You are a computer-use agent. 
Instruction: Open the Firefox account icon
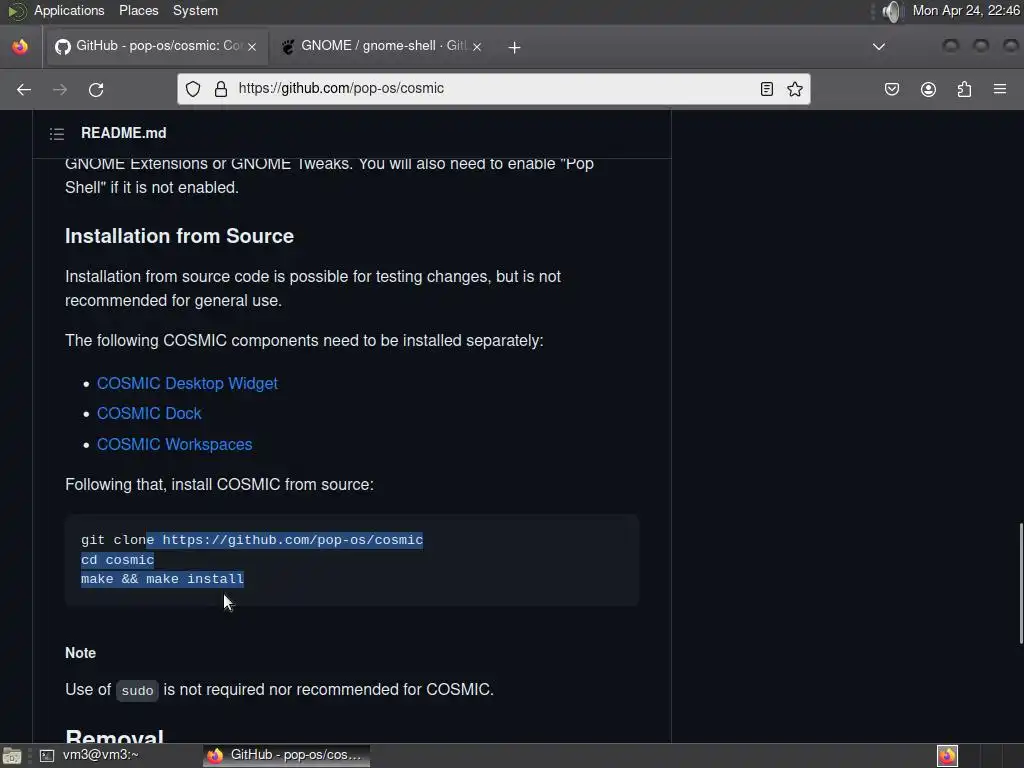[928, 89]
